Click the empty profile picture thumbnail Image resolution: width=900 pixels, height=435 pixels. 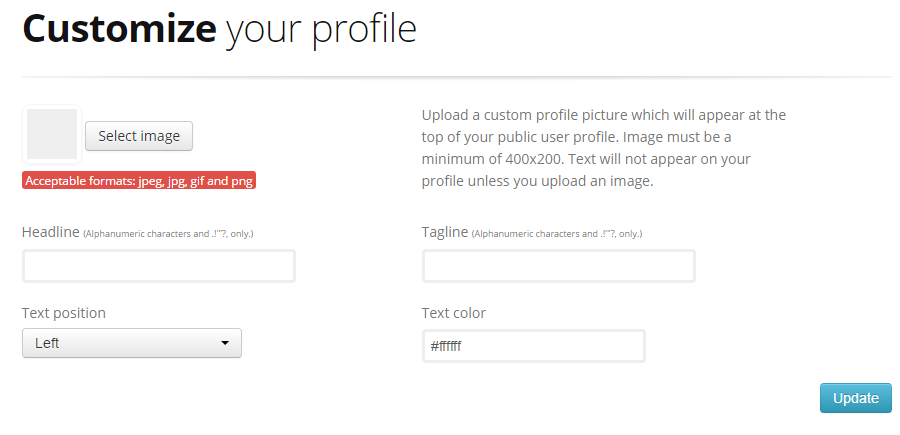coord(52,135)
